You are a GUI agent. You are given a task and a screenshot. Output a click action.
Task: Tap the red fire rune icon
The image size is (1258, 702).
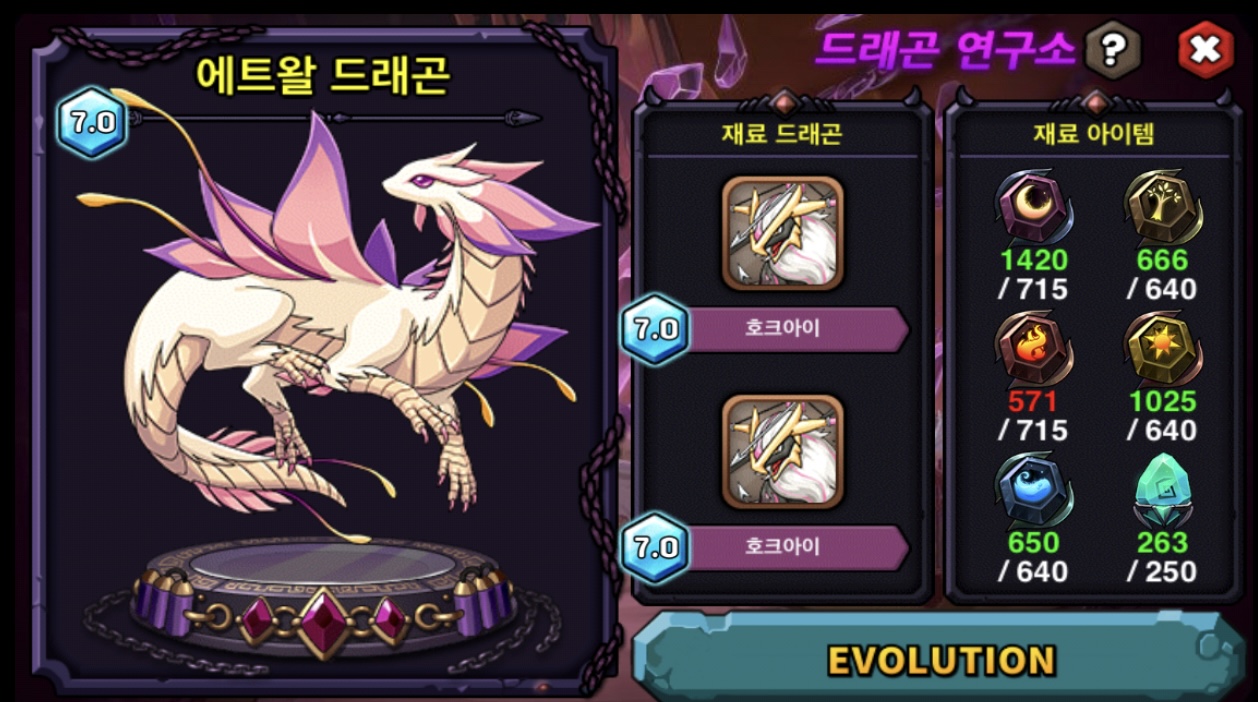pos(1033,349)
